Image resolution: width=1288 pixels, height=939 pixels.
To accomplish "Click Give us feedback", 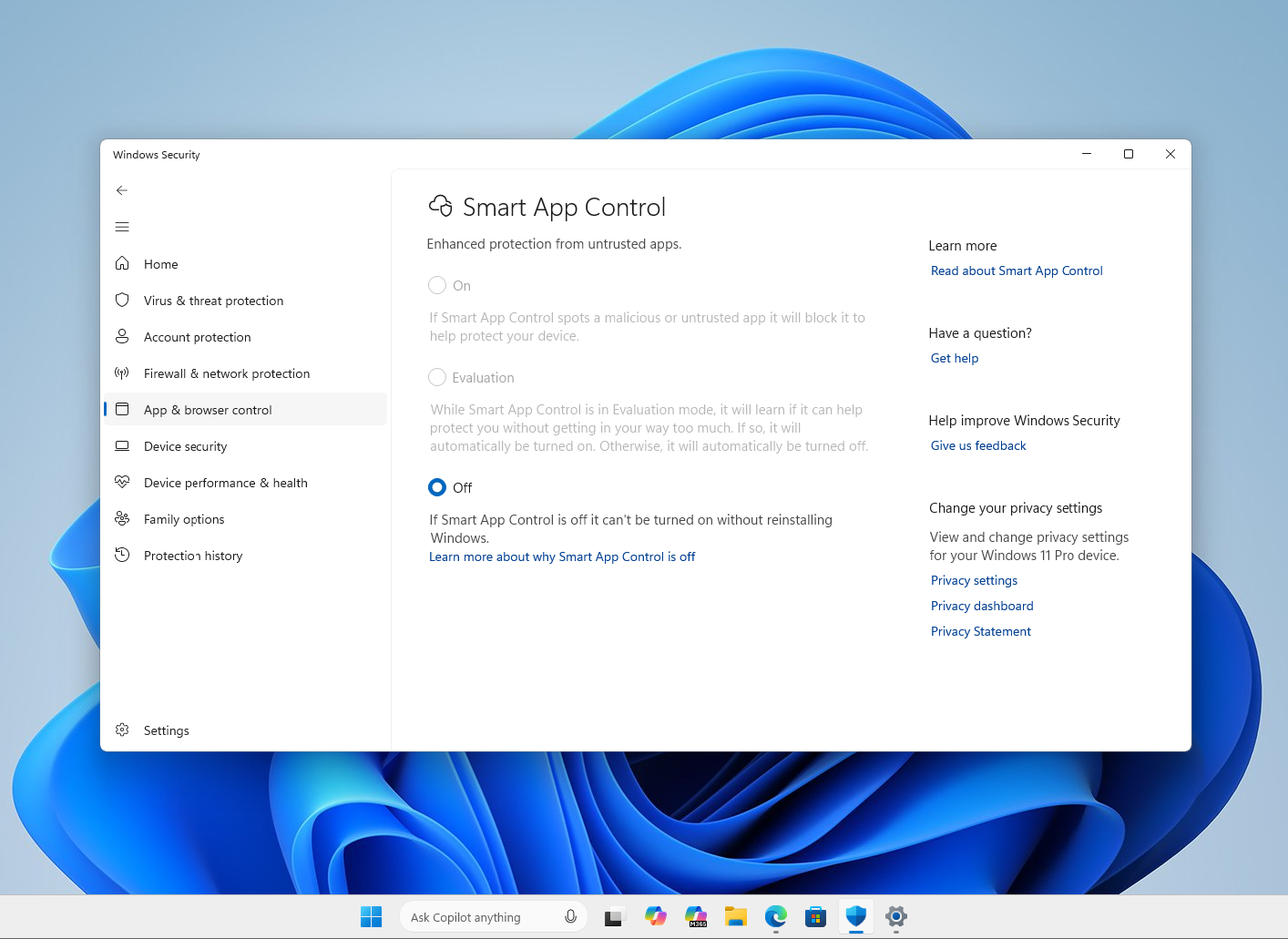I will point(978,445).
